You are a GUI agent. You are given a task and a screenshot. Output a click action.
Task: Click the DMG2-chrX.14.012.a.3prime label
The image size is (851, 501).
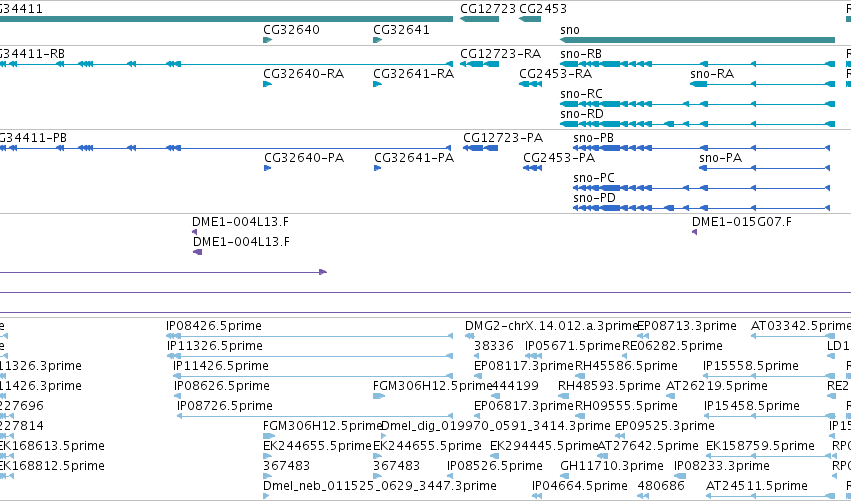point(550,326)
